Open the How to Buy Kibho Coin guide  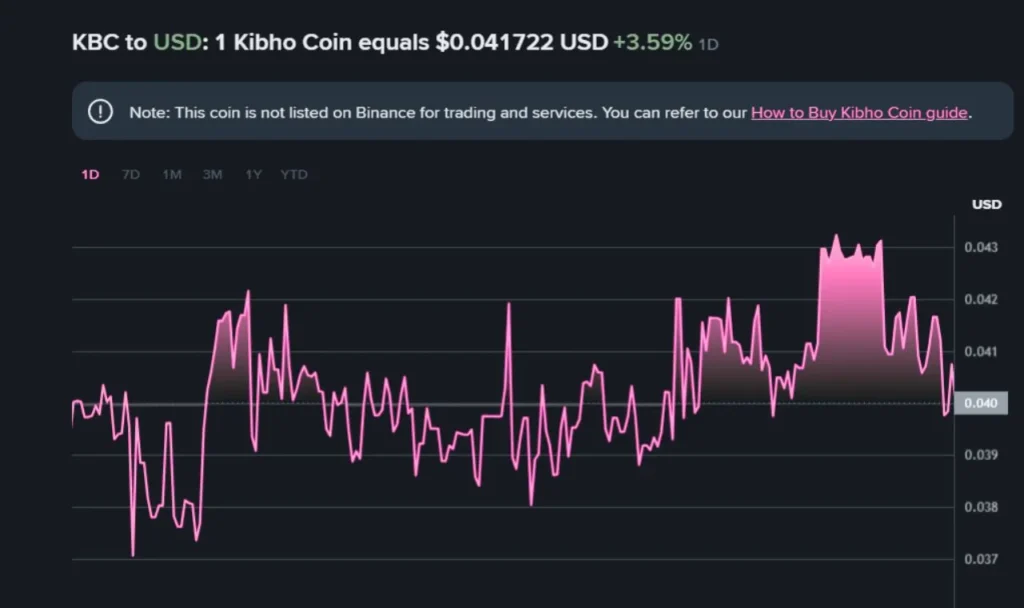click(x=859, y=113)
